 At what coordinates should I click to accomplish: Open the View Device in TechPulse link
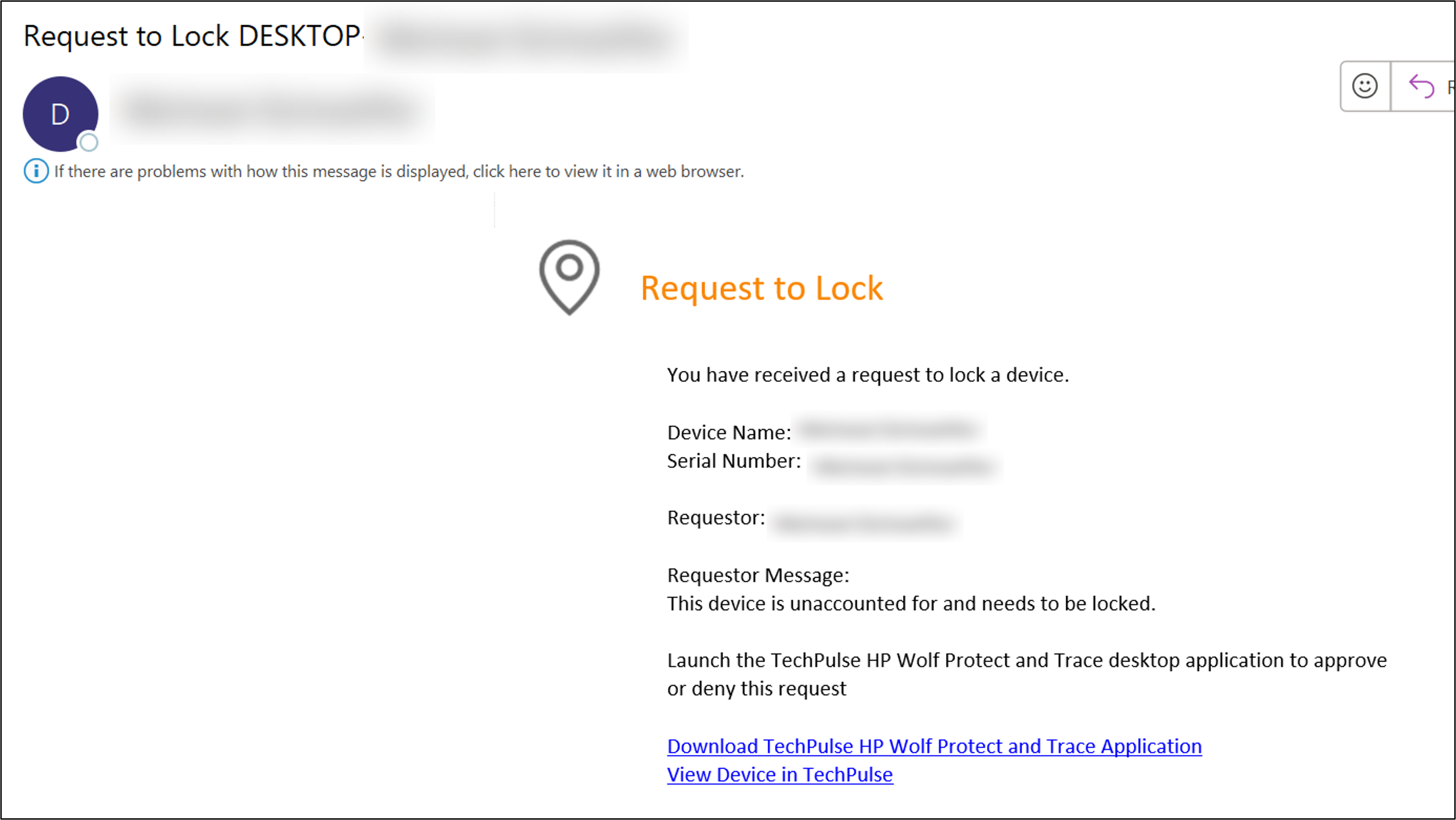point(780,775)
